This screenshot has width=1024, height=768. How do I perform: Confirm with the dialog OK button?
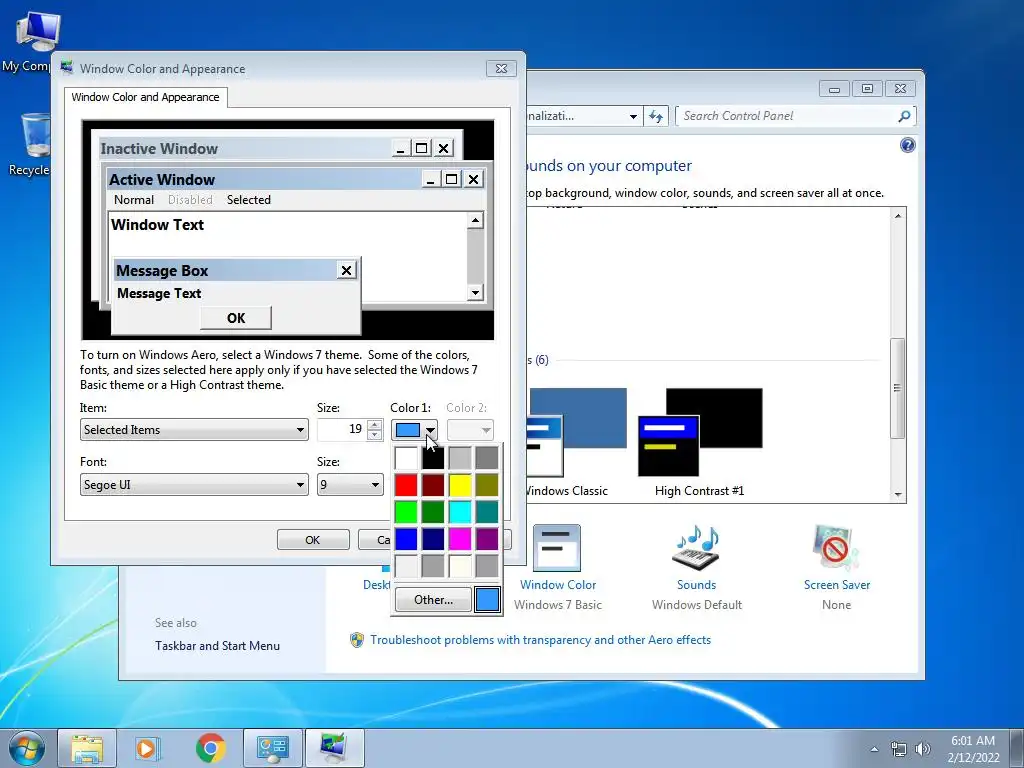pyautogui.click(x=313, y=540)
